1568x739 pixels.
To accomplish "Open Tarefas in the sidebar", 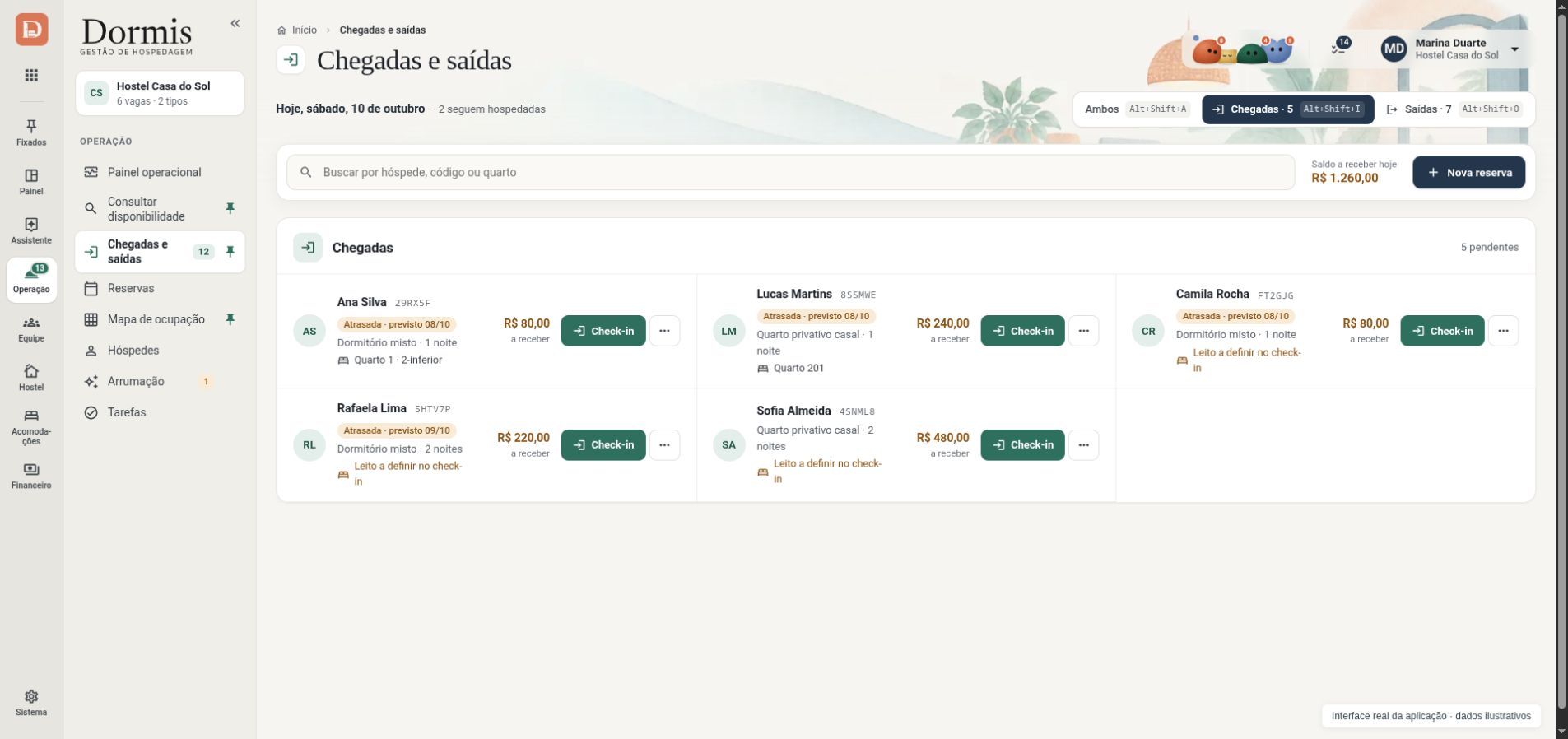I will [x=160, y=412].
